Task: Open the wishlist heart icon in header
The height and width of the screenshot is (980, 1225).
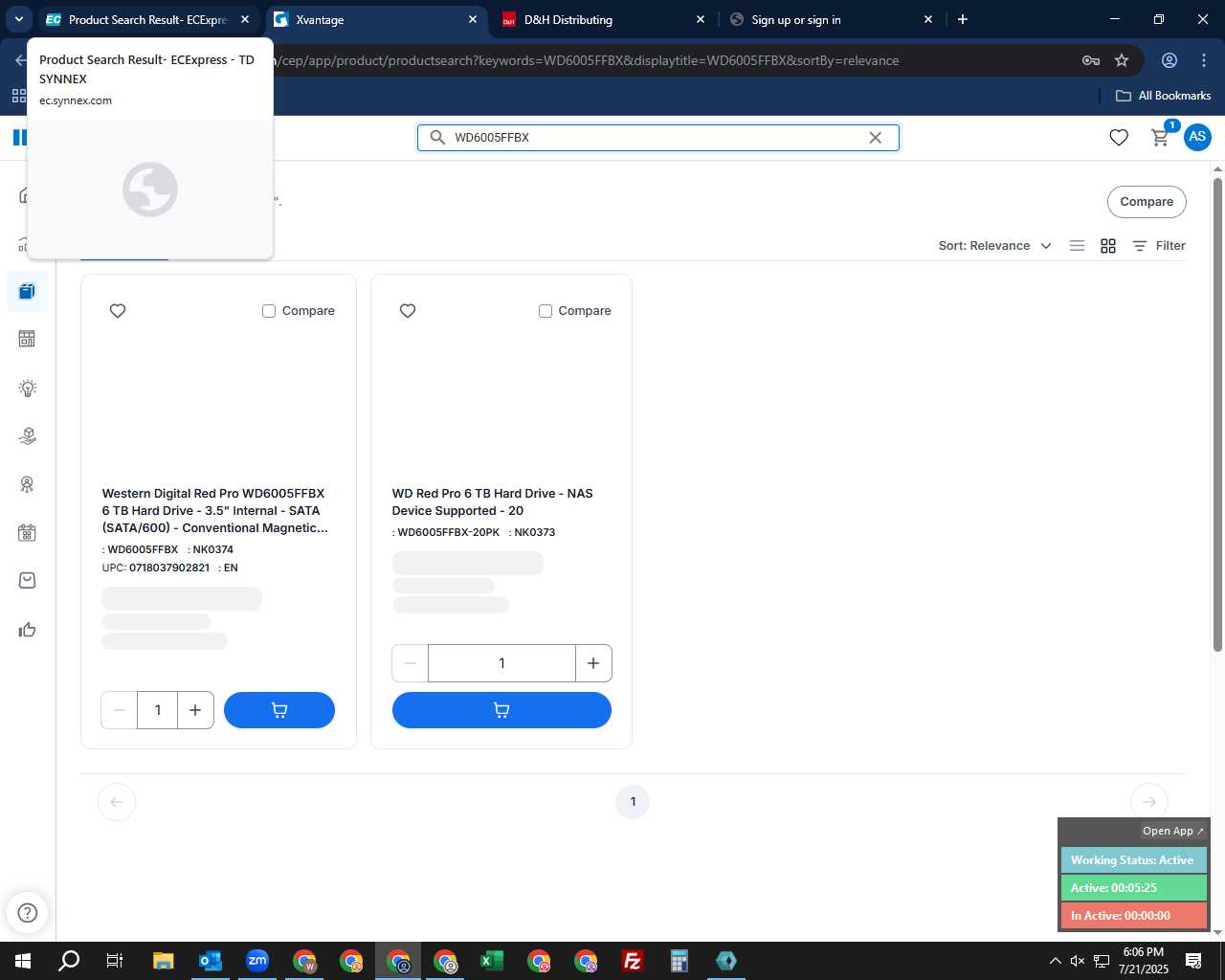Action: pos(1119,138)
